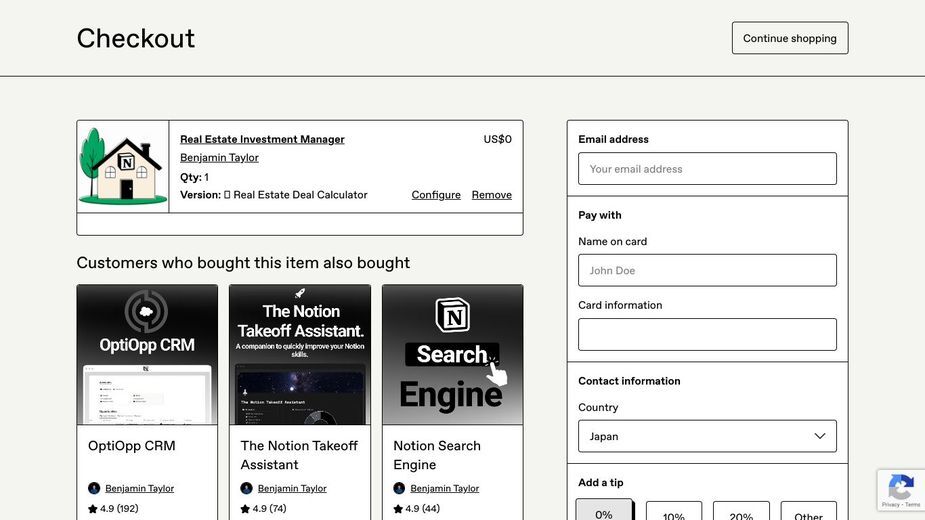925x520 pixels.
Task: Focus the Name on card field
Action: (707, 270)
